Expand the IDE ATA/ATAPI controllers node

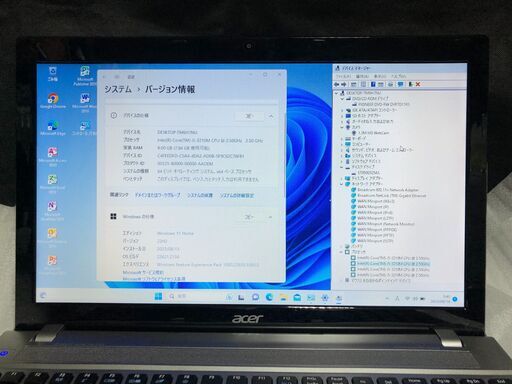pos(342,110)
